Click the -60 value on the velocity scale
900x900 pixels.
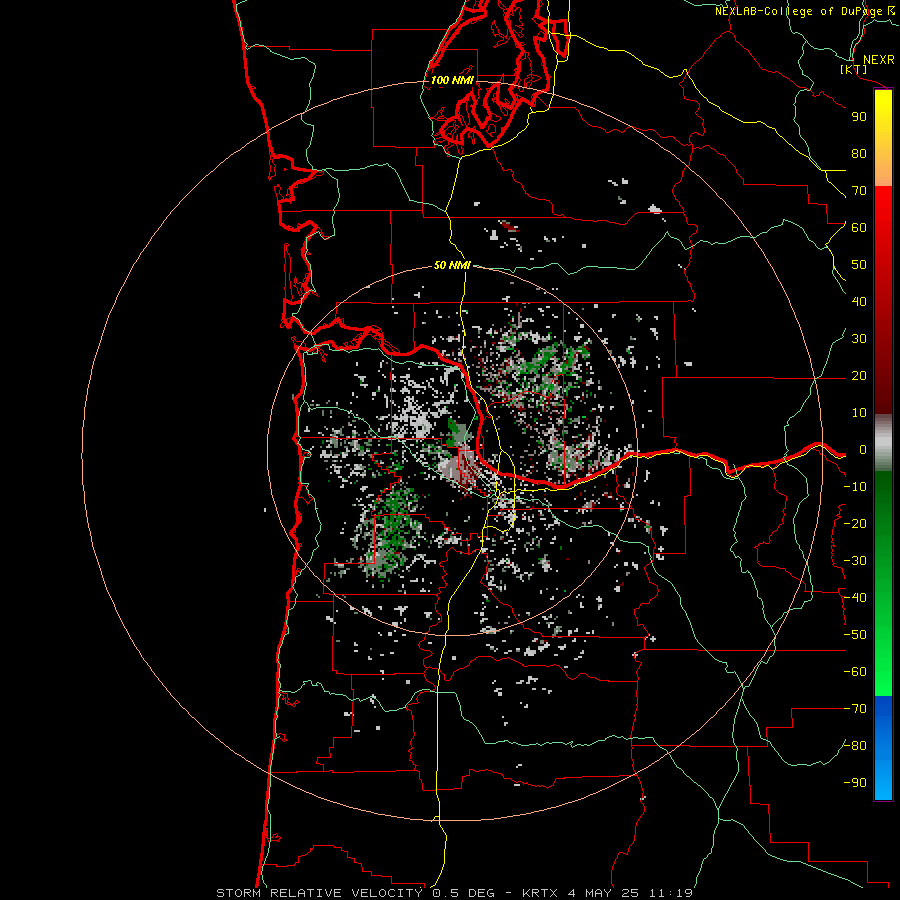855,672
